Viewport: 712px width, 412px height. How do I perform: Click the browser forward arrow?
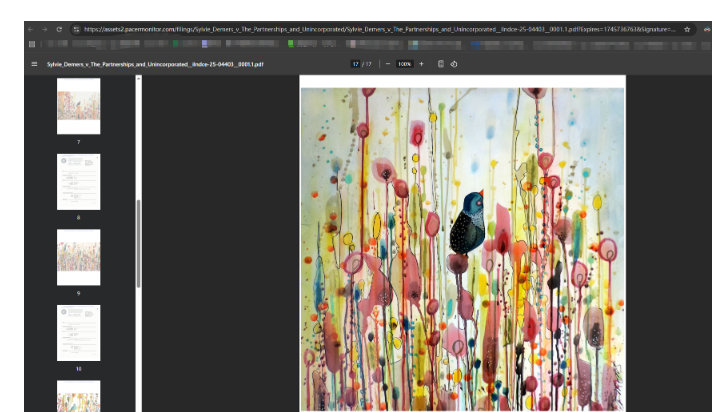coord(44,30)
